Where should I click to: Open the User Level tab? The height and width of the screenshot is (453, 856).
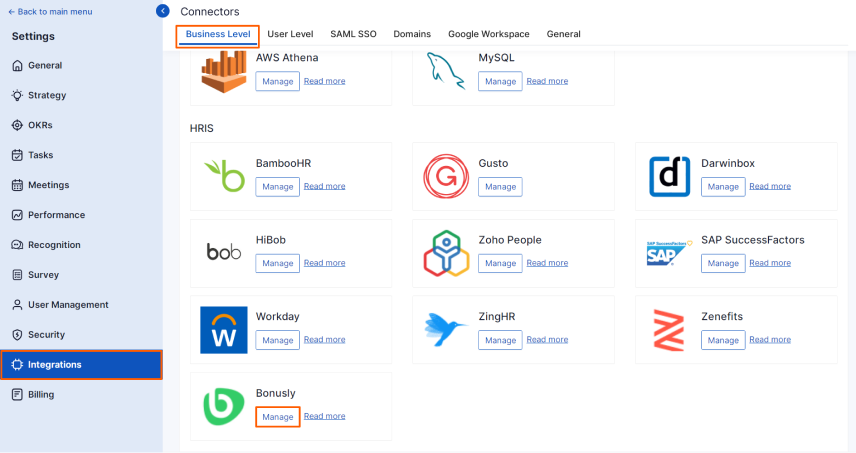pos(290,34)
